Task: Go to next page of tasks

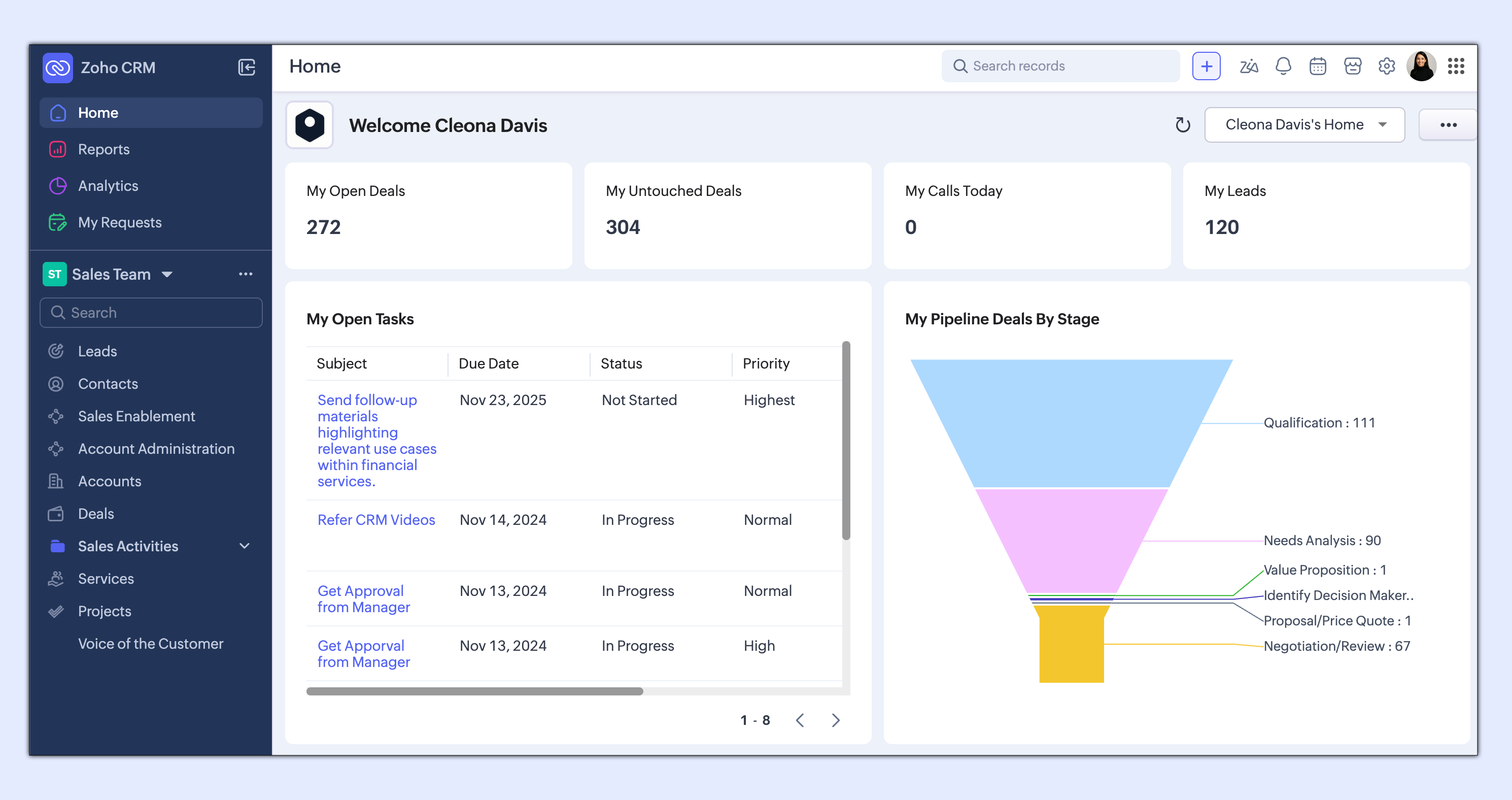Action: [836, 720]
